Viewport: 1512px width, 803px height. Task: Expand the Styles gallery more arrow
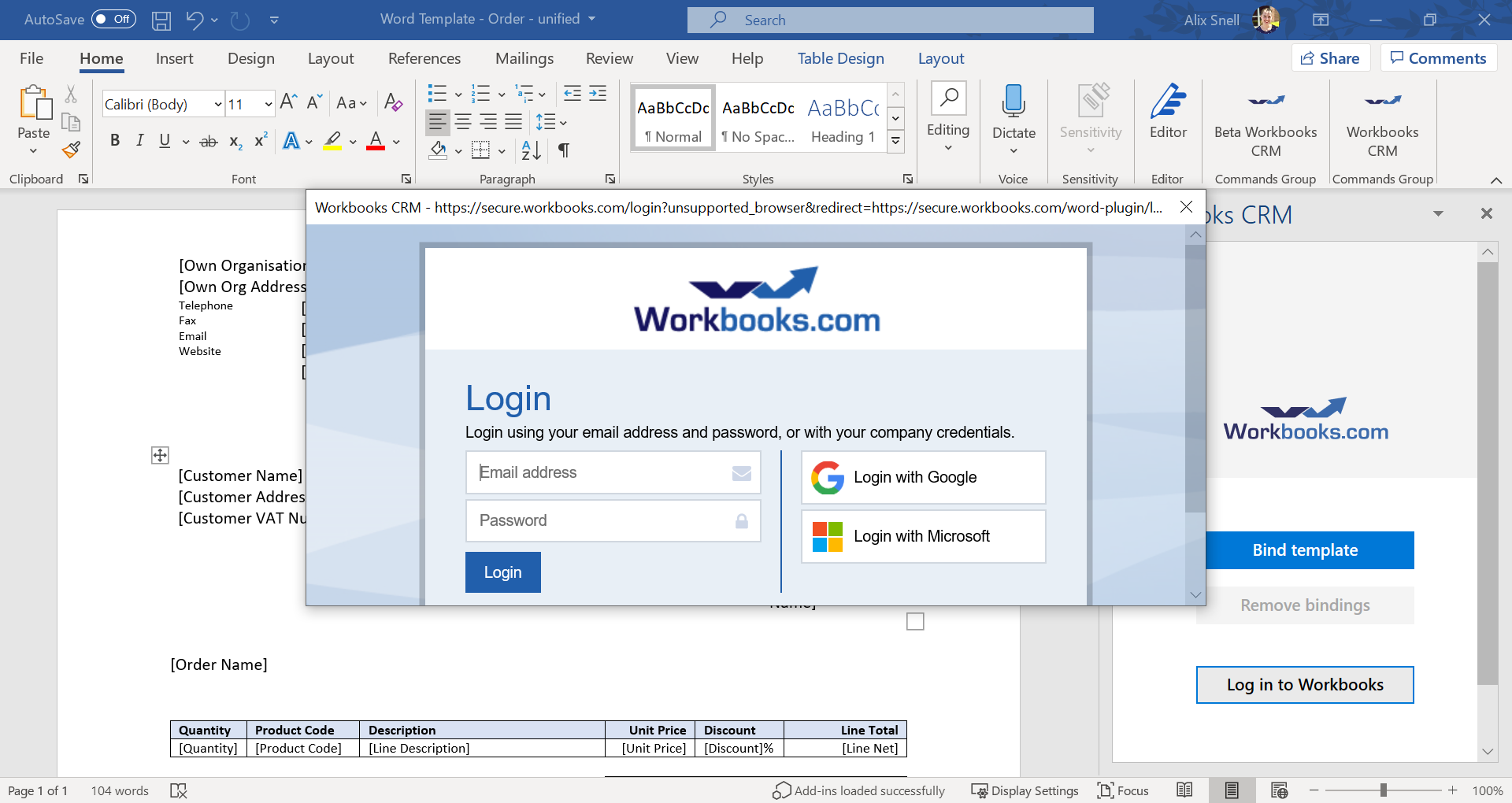[x=895, y=141]
